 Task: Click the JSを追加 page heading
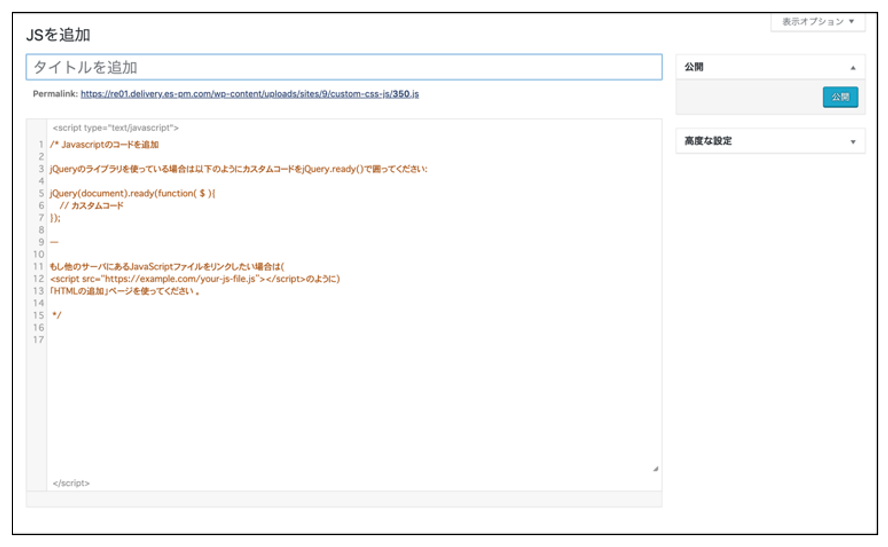coord(58,35)
